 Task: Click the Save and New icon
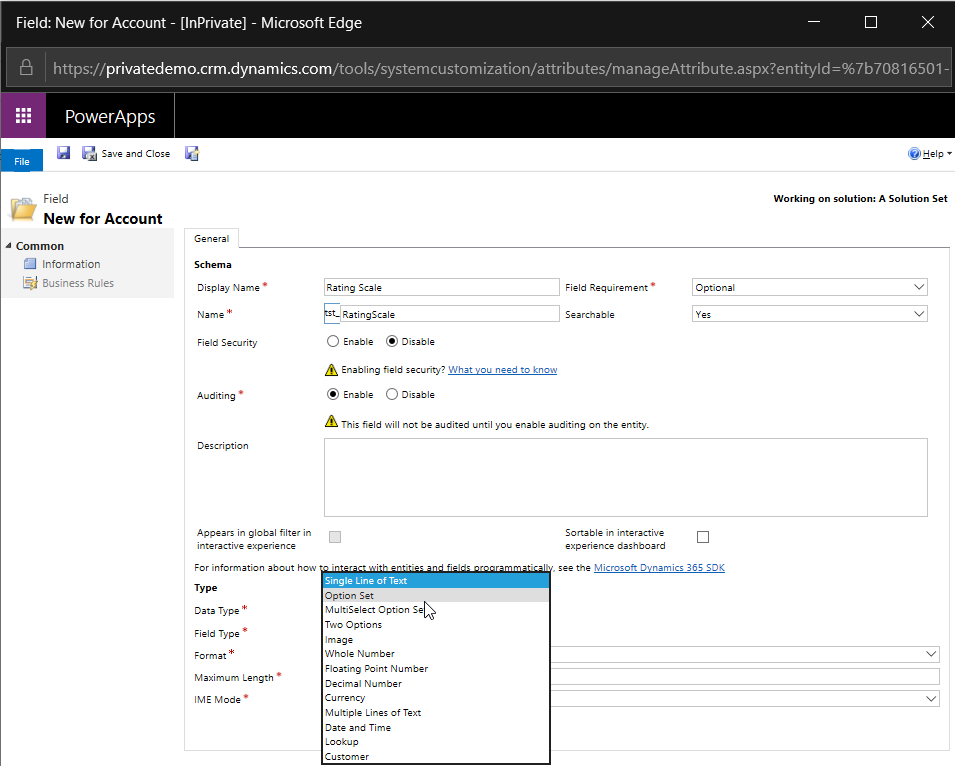point(192,153)
